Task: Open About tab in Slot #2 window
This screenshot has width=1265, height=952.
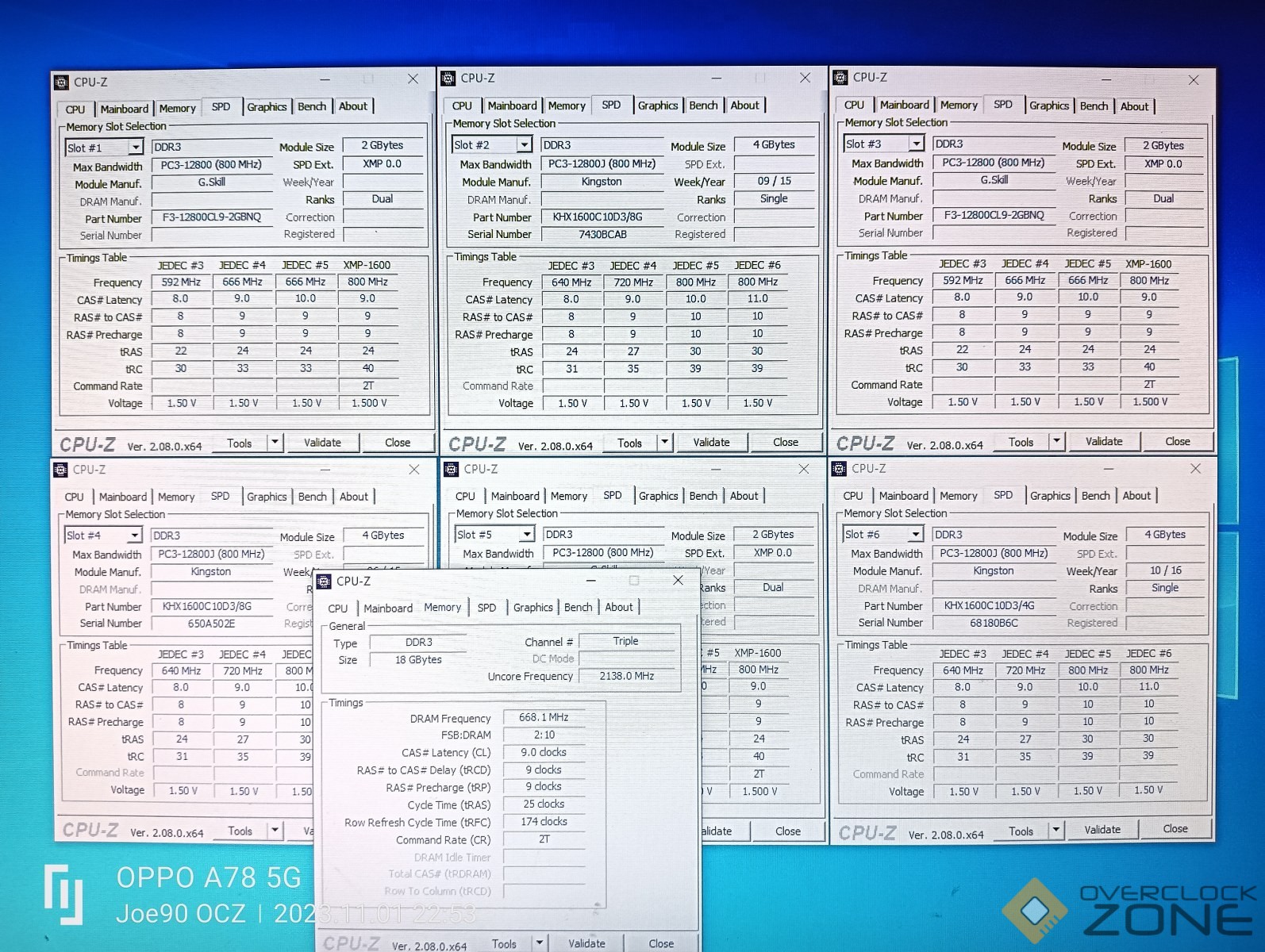Action: click(x=744, y=106)
